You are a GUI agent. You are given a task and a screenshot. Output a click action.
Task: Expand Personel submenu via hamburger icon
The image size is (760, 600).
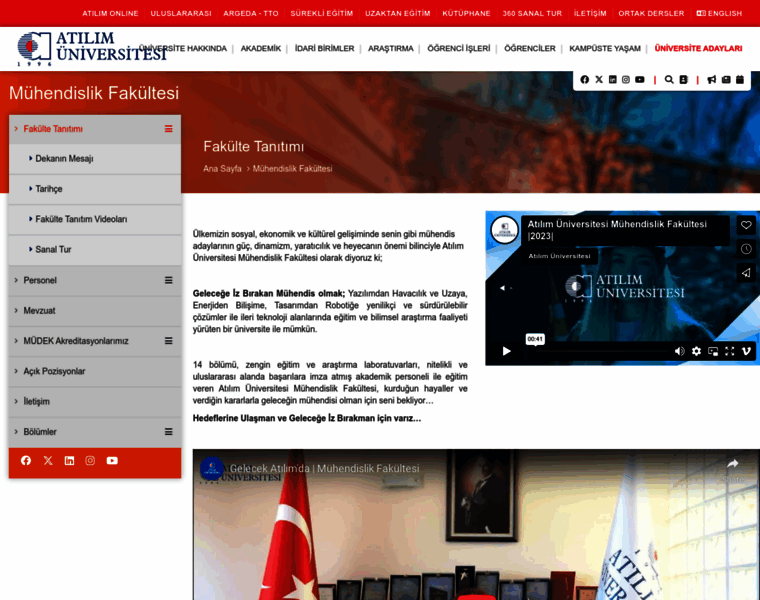(x=168, y=280)
